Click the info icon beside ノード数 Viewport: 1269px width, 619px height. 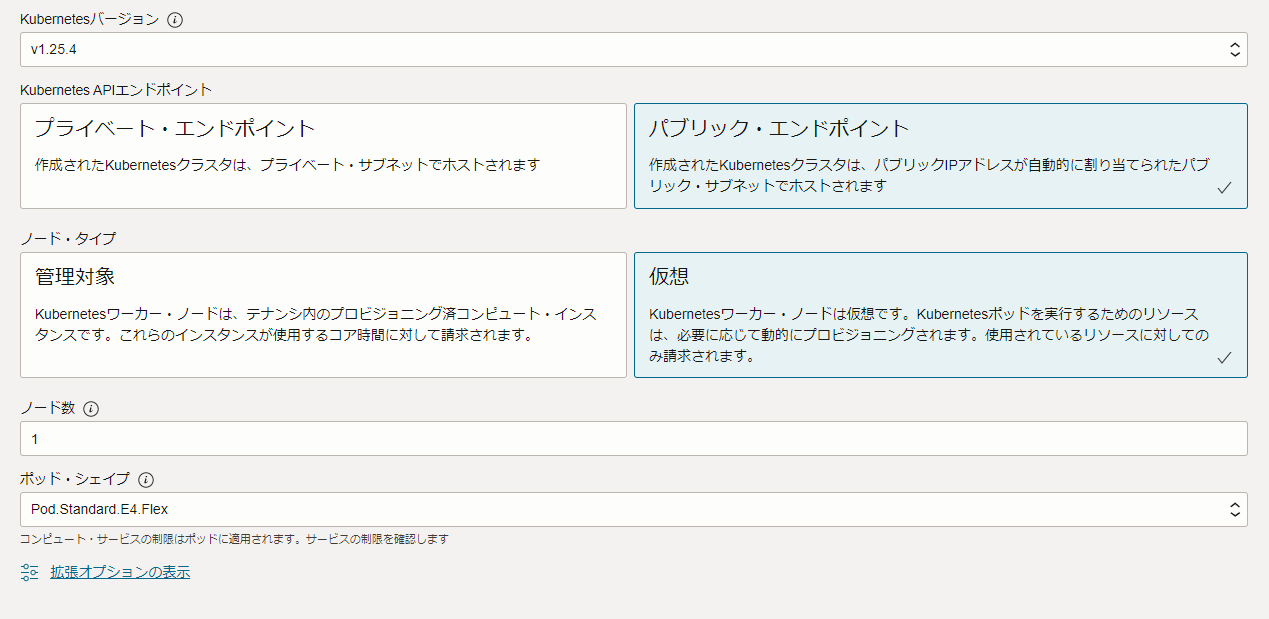[x=91, y=408]
